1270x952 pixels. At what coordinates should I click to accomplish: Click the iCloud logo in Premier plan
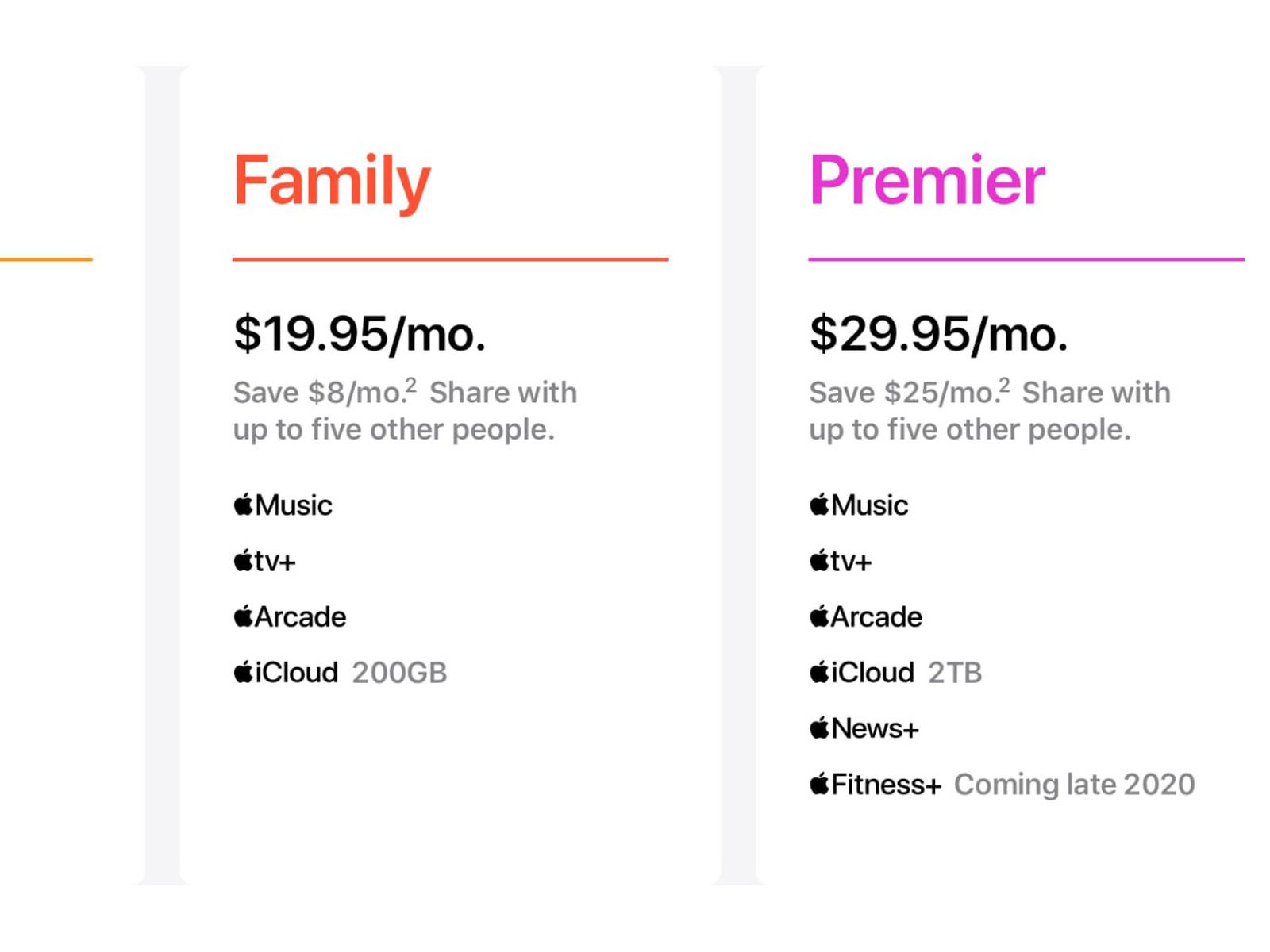click(863, 673)
